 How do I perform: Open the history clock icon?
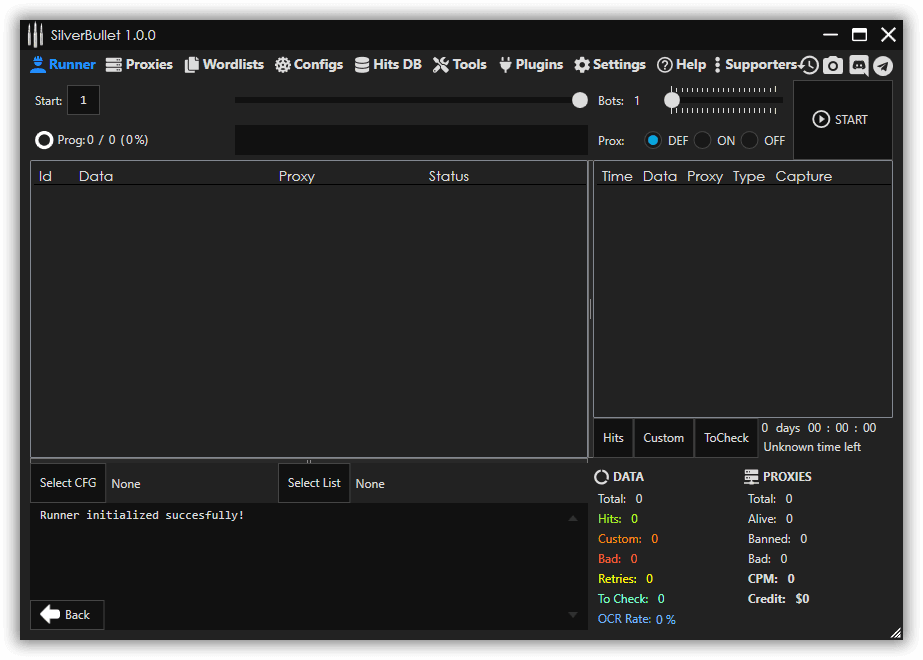(x=809, y=65)
